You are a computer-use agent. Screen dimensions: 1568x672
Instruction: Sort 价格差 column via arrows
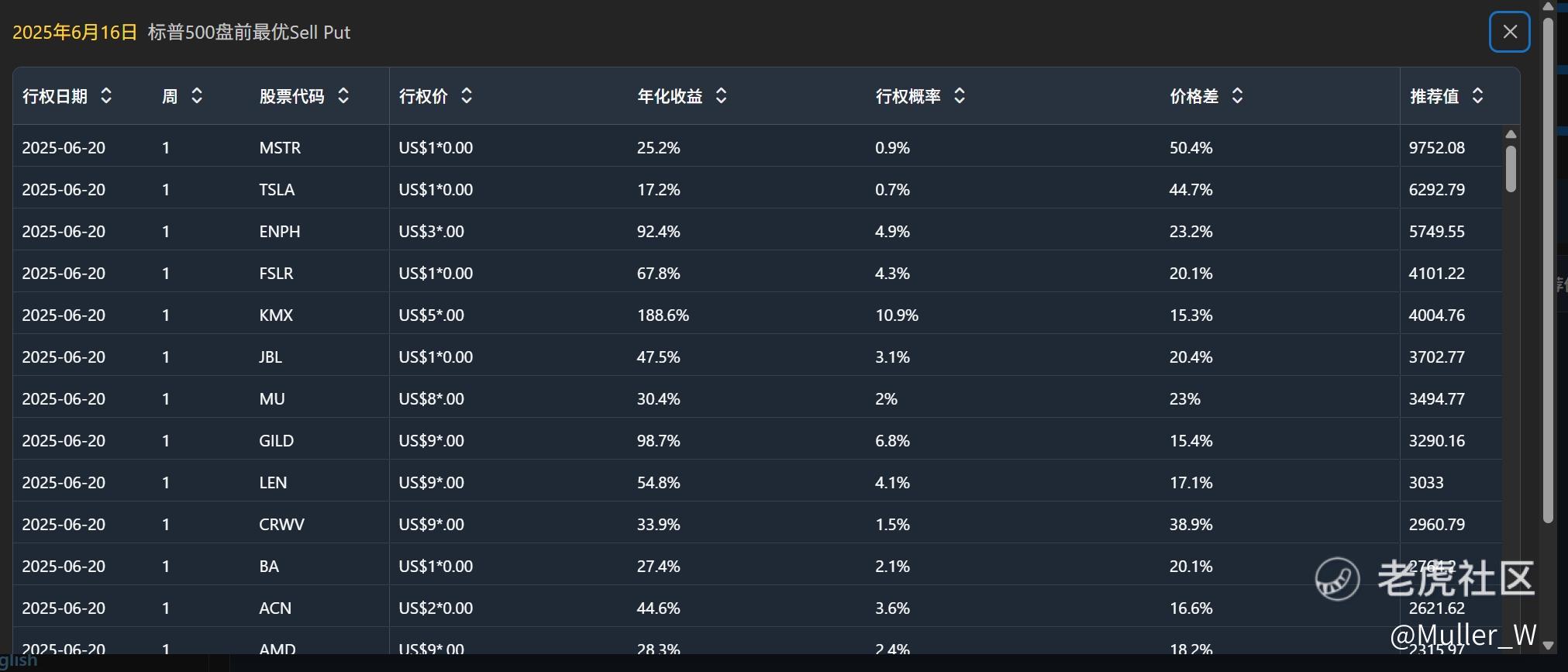1237,96
